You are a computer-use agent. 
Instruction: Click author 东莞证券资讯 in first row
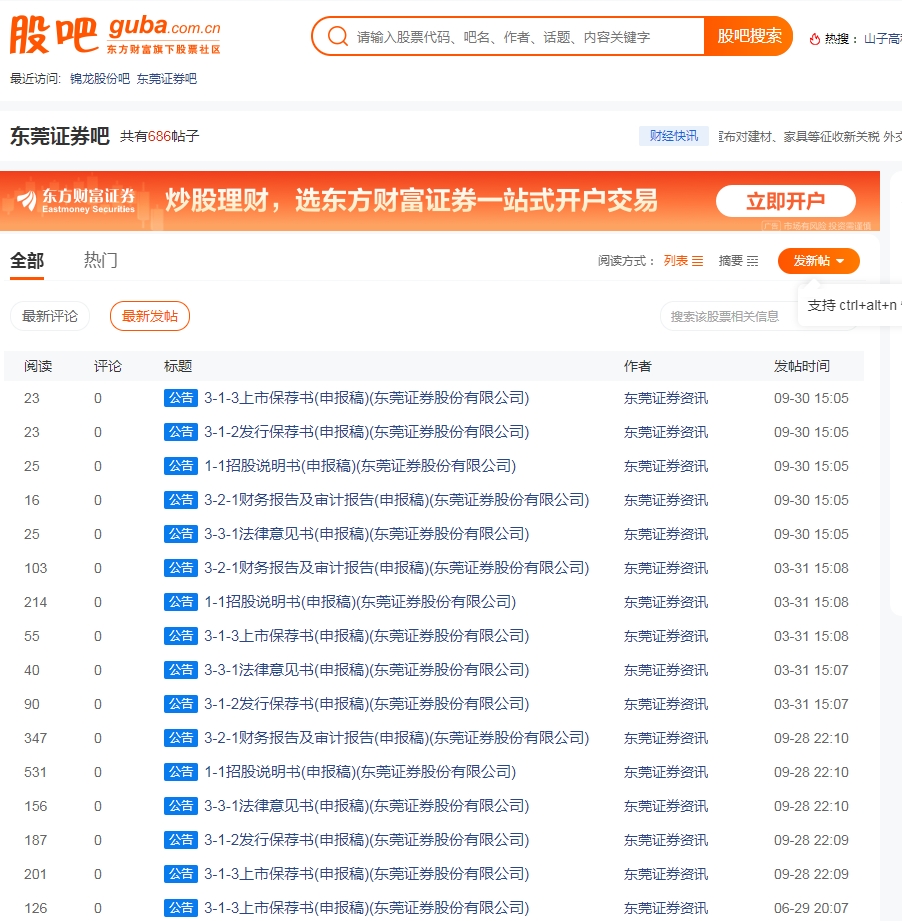click(x=666, y=398)
